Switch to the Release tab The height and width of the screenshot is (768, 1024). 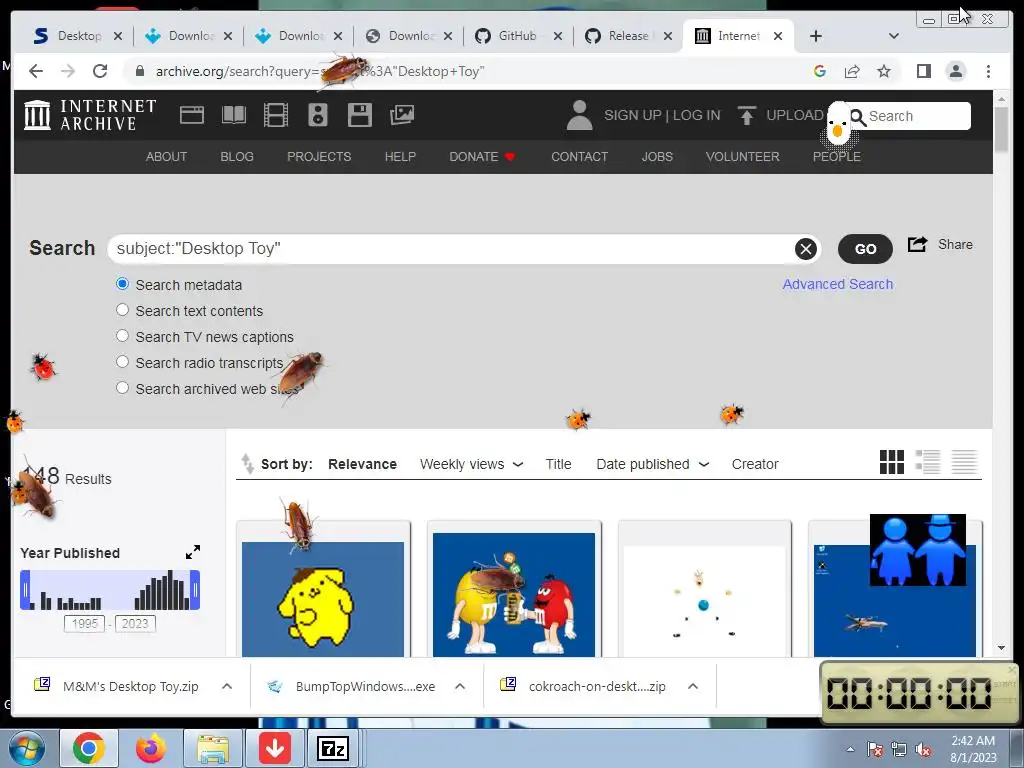pos(628,36)
